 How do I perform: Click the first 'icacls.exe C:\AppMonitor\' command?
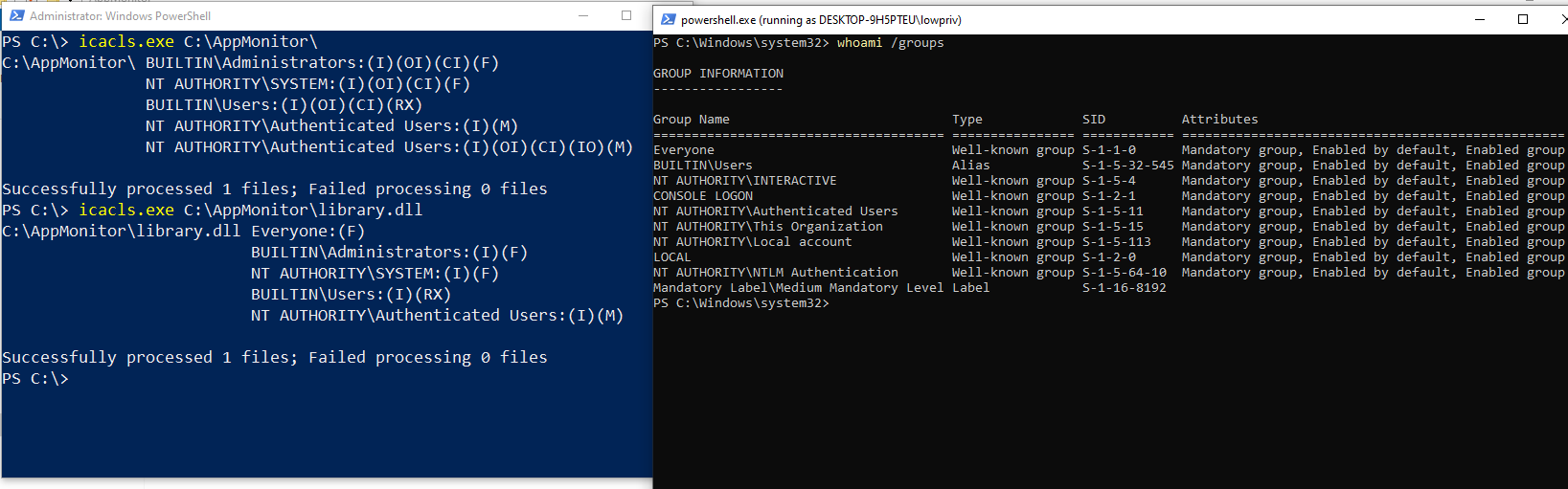coord(198,42)
